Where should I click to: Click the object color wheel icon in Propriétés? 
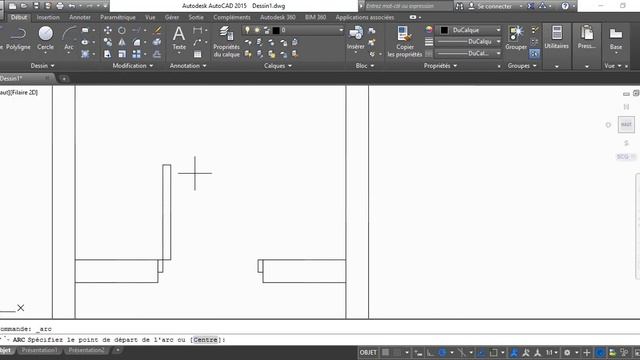click(x=429, y=29)
